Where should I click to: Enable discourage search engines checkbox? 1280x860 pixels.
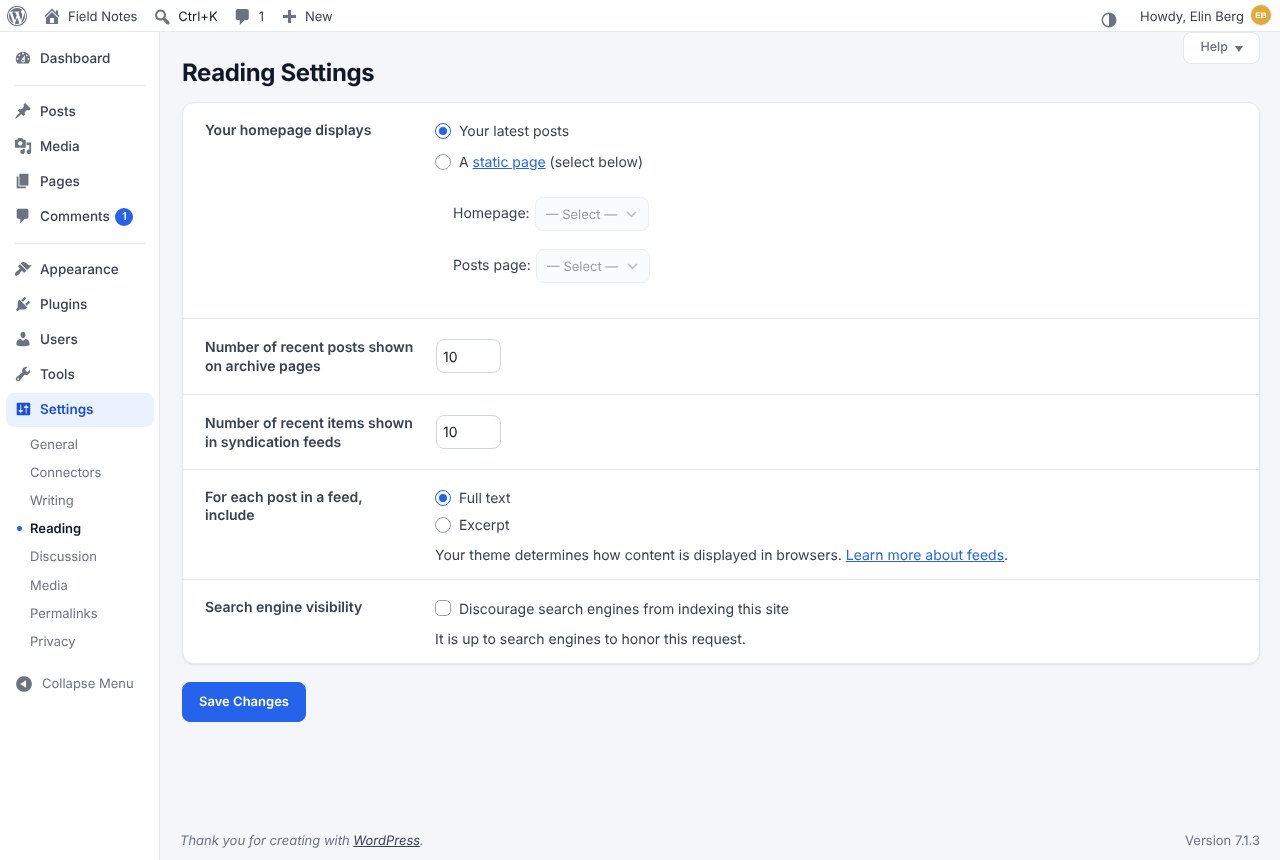coord(443,609)
